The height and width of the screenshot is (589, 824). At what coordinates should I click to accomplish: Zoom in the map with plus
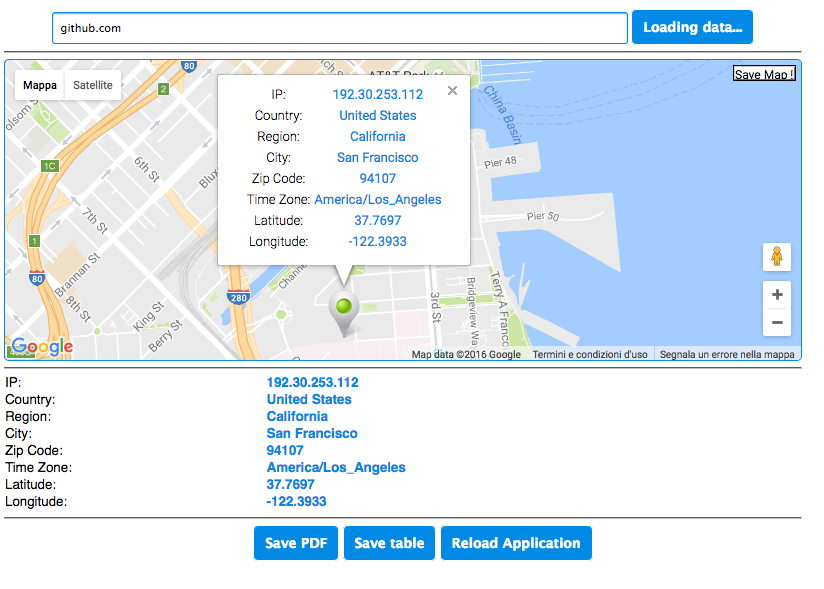(777, 295)
